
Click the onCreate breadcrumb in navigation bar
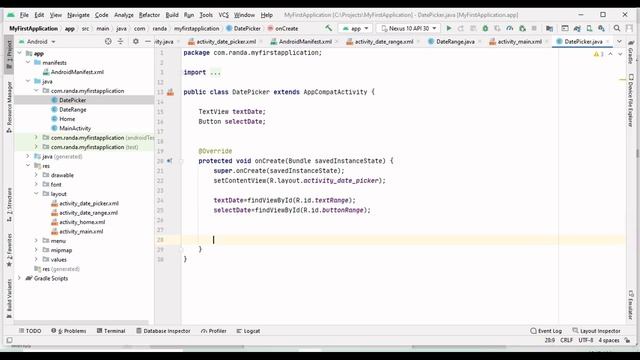pyautogui.click(x=283, y=29)
